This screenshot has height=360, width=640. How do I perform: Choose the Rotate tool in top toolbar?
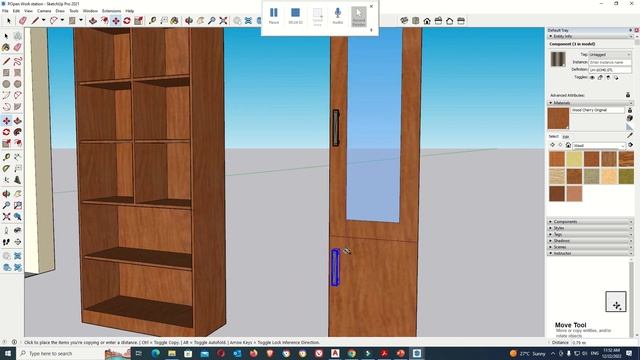pyautogui.click(x=127, y=21)
